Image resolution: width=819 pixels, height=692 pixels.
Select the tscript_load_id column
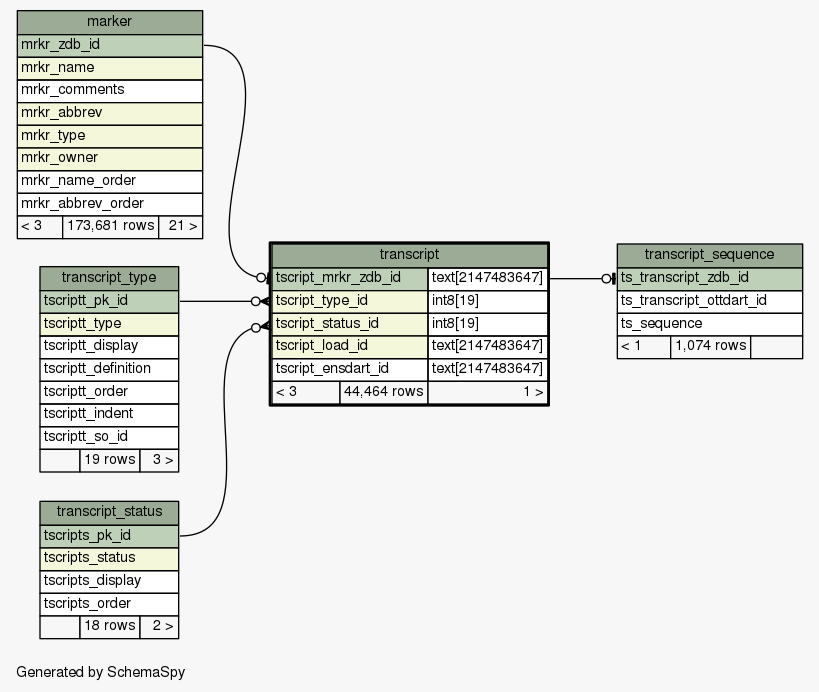(350, 346)
